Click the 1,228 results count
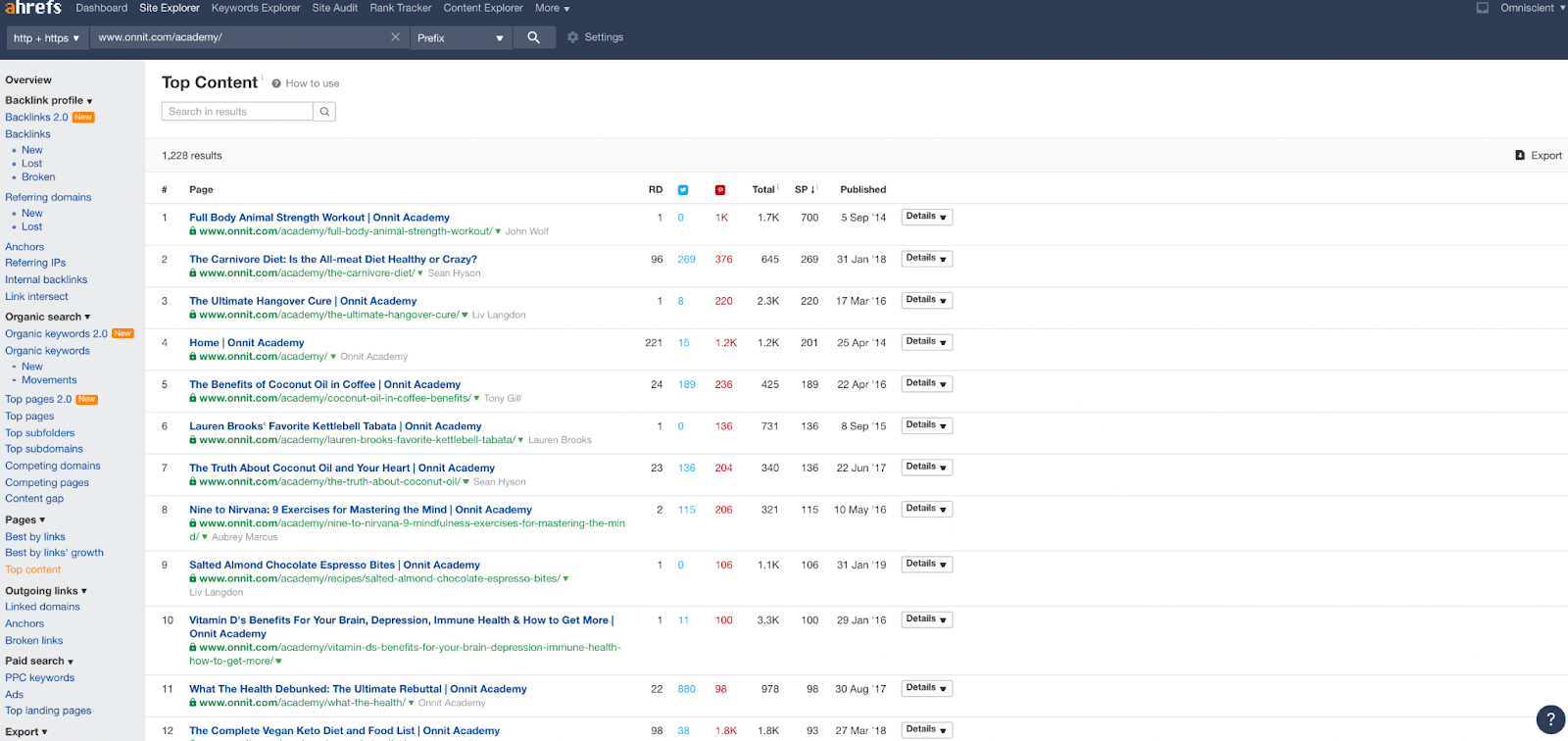This screenshot has width=1568, height=741. point(192,155)
